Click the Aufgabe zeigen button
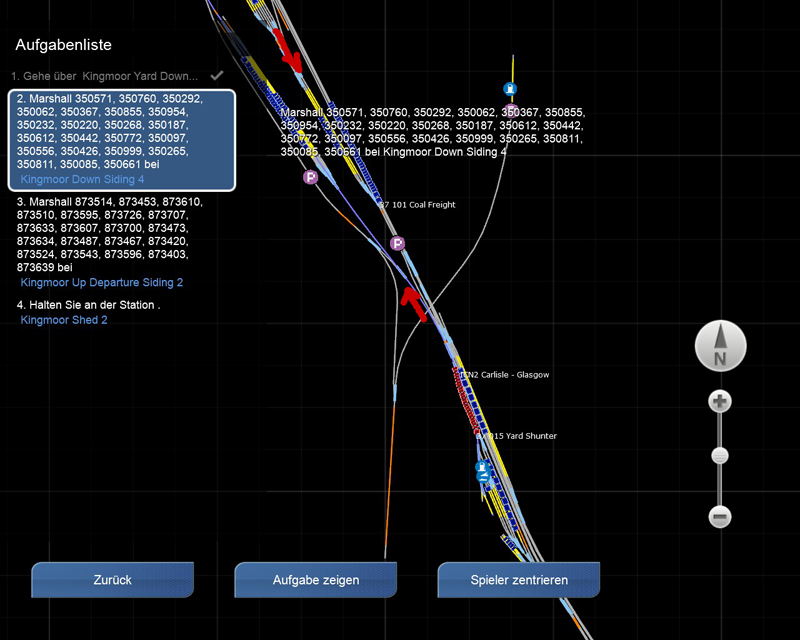This screenshot has width=800, height=640. point(315,580)
